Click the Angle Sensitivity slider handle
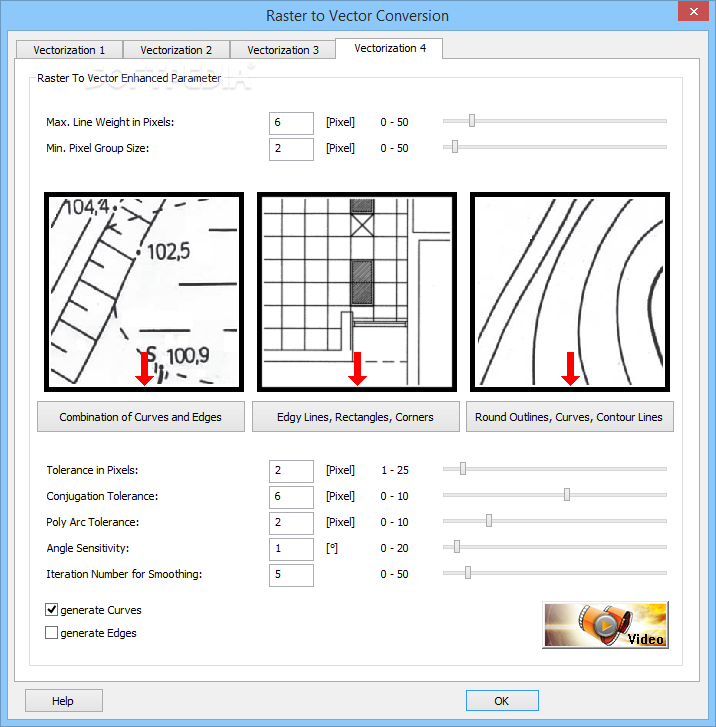Screen dimensions: 716x727 [x=457, y=546]
